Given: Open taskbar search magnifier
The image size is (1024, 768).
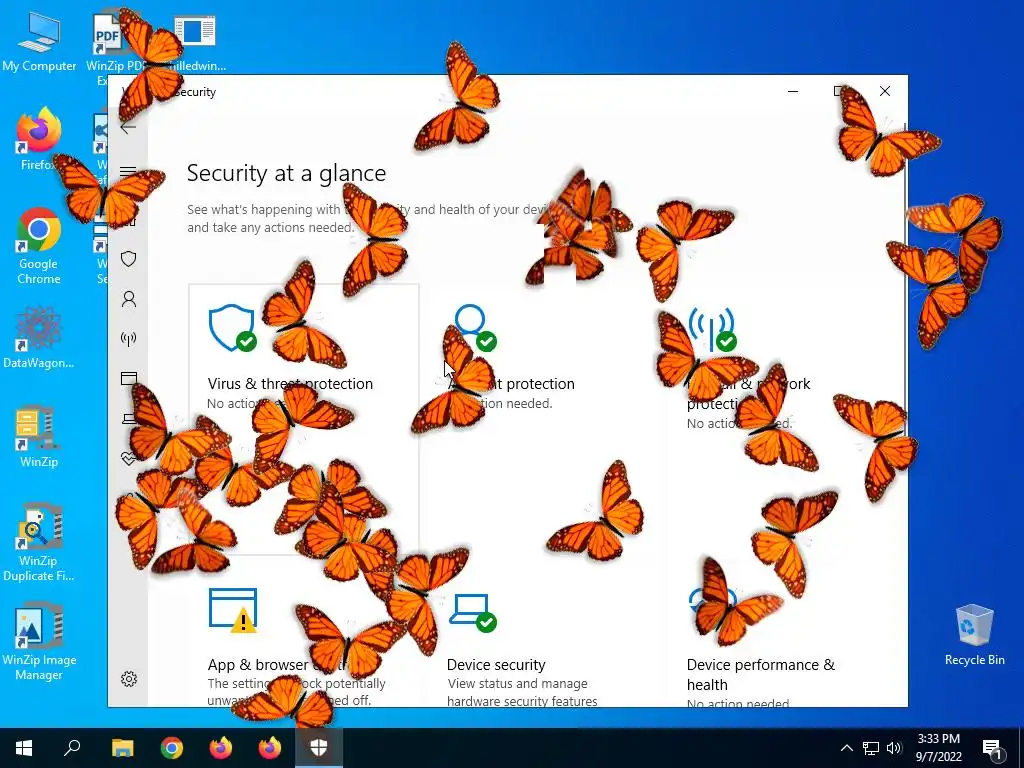Looking at the screenshot, I should click(x=72, y=748).
